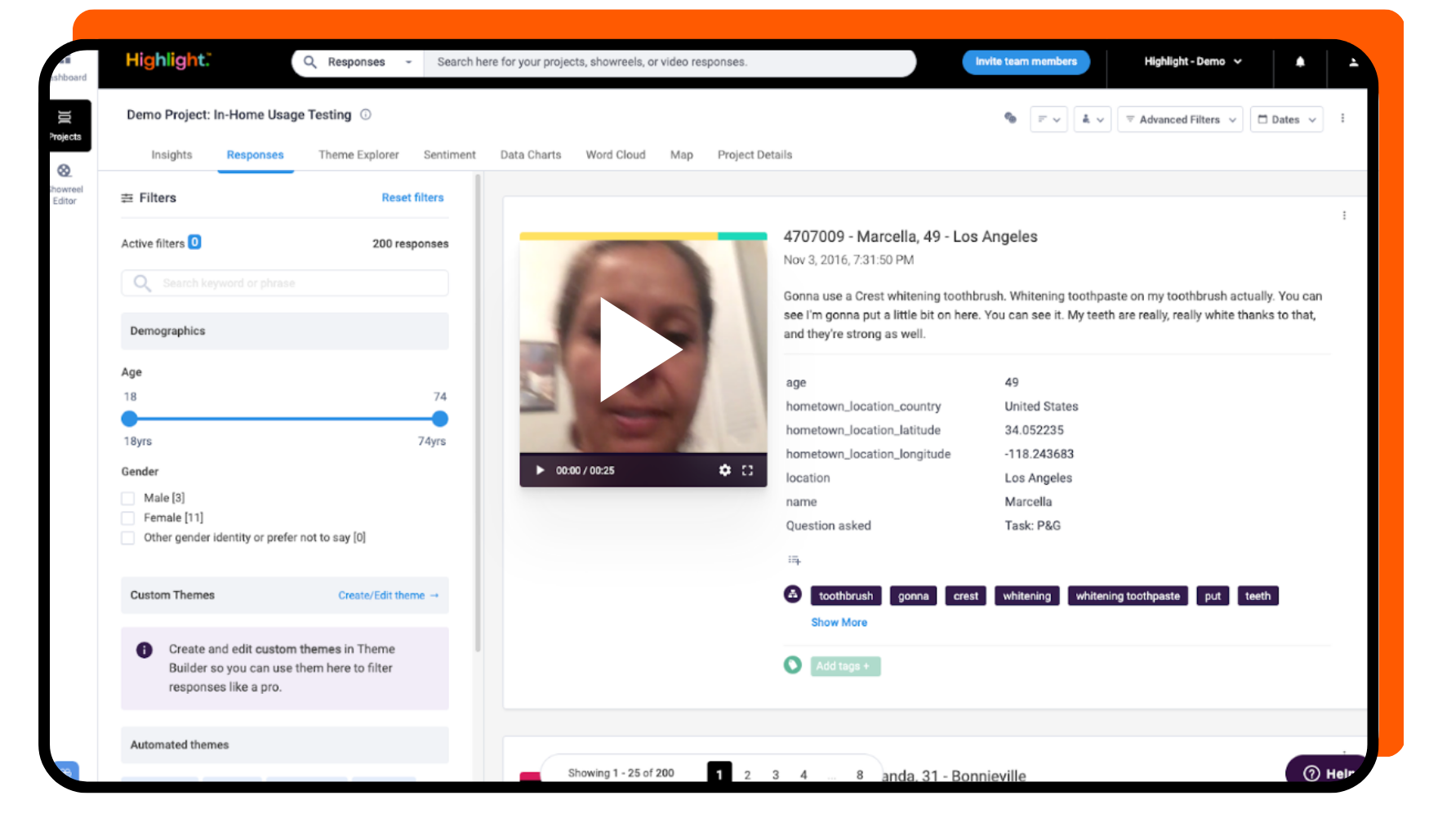The image size is (1429, 840).
Task: Open video playback settings gear
Action: tap(724, 470)
